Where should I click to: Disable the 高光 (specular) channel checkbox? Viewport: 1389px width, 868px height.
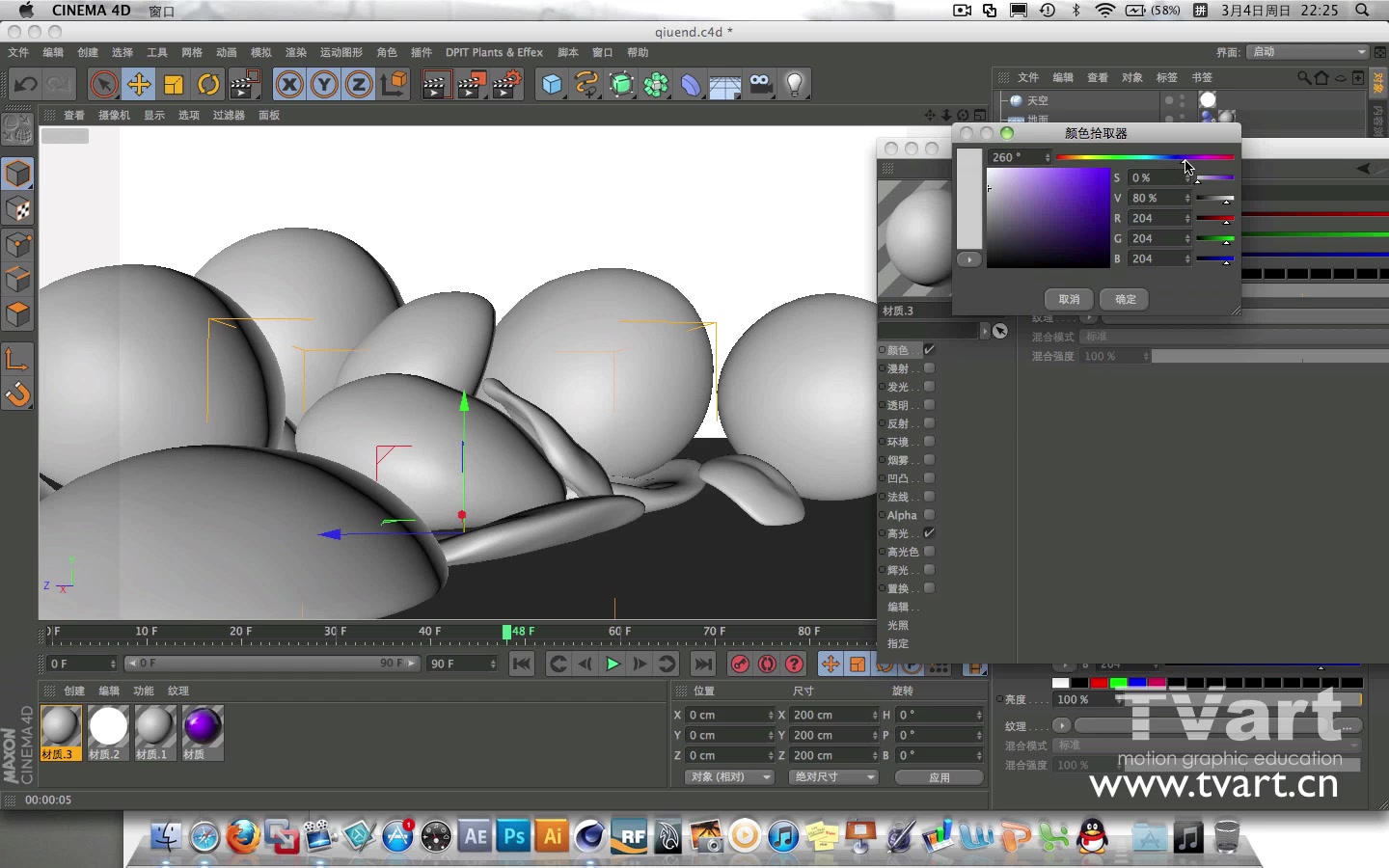click(929, 533)
